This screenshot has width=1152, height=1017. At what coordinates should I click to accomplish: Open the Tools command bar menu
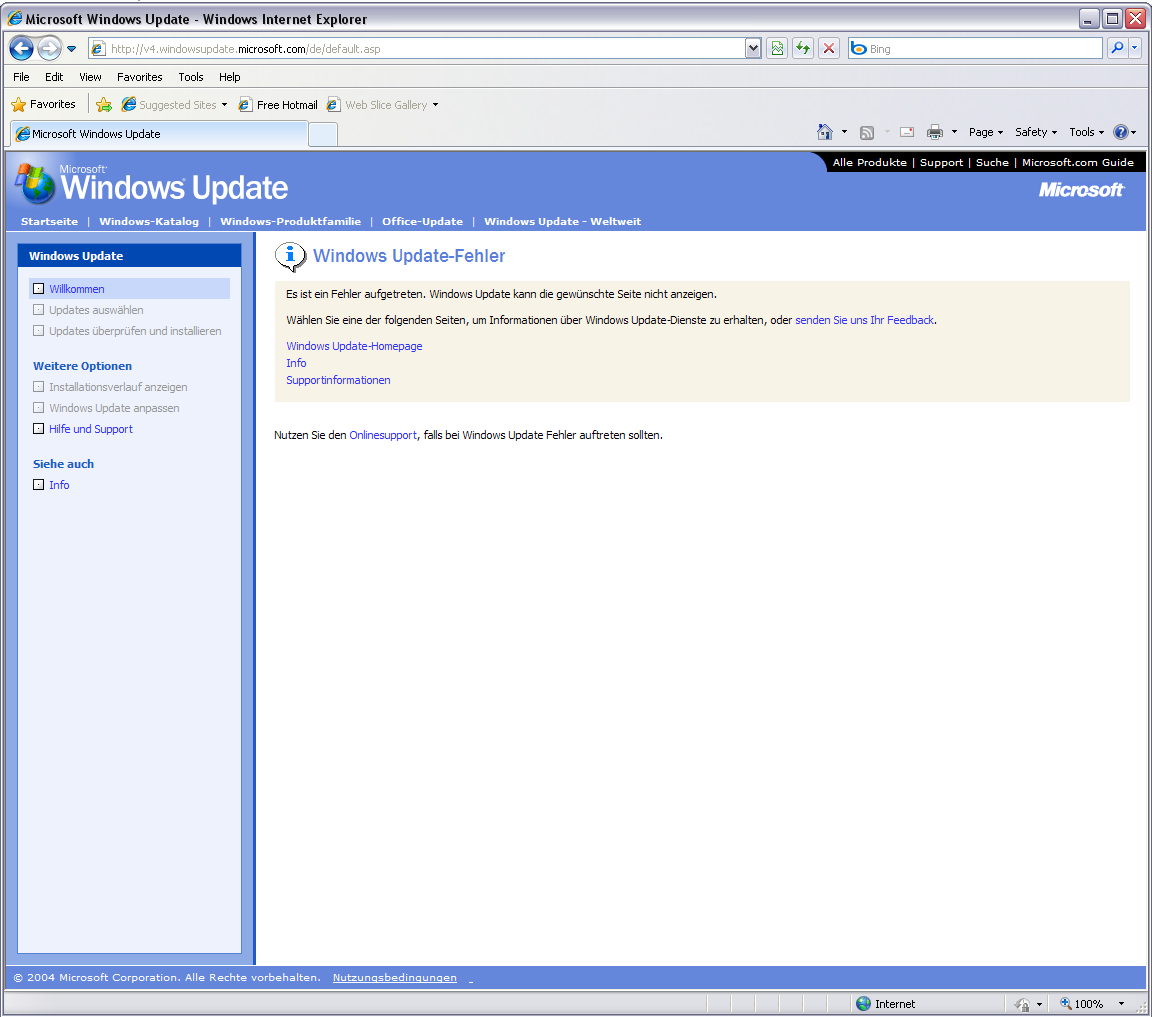[x=1087, y=132]
